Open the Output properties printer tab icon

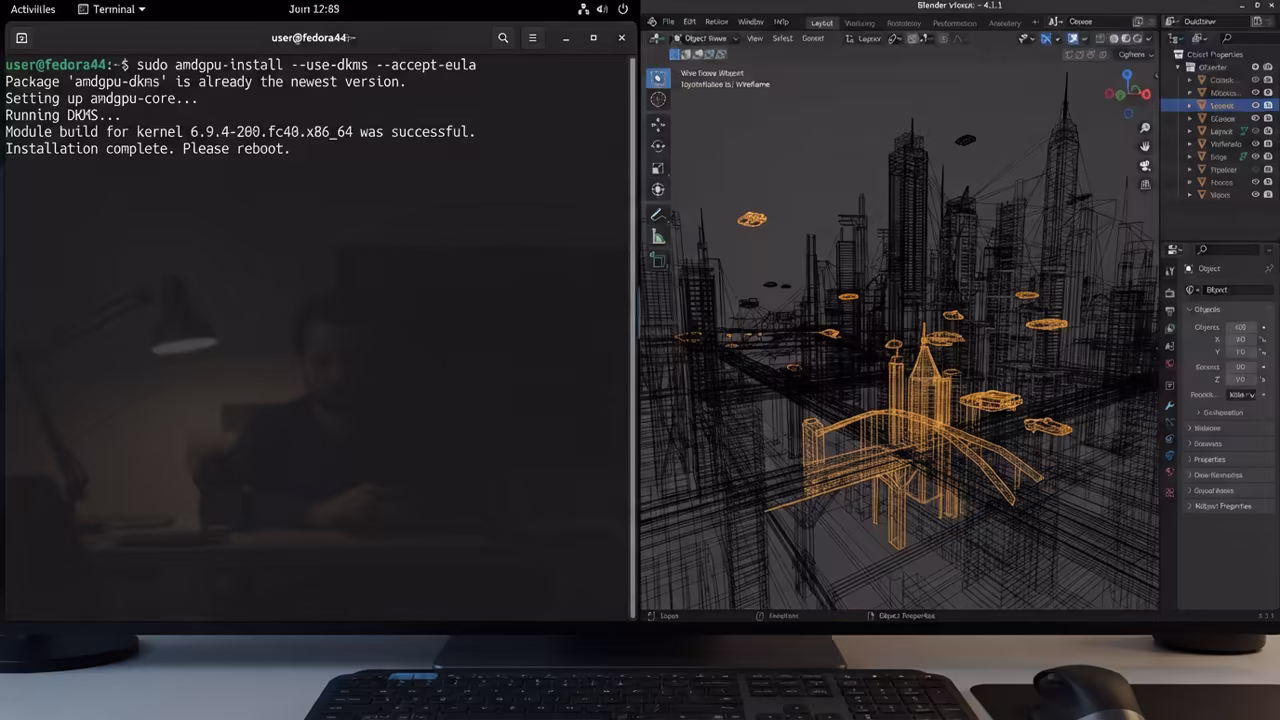click(1170, 310)
